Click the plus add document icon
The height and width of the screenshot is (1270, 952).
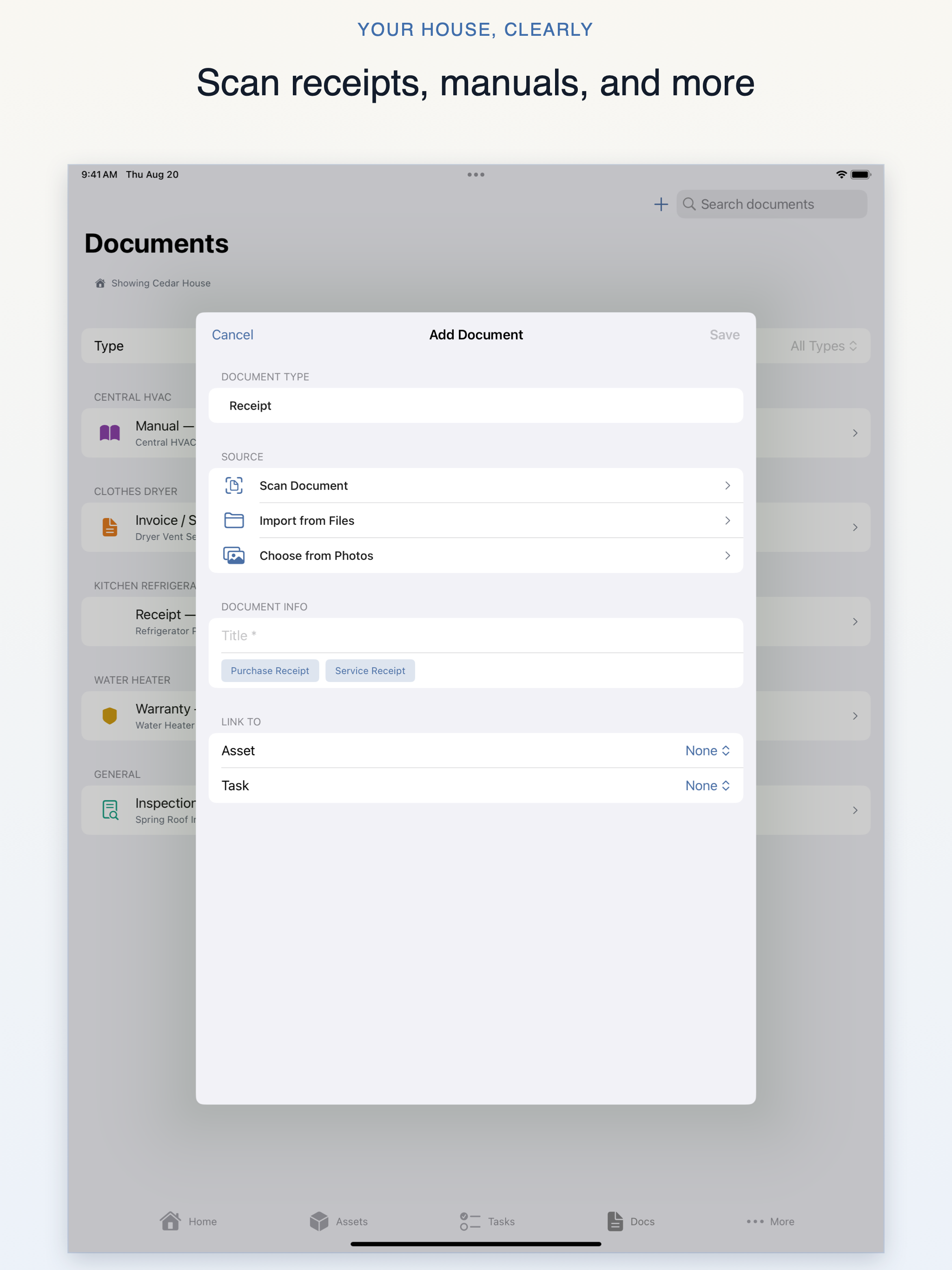click(661, 205)
